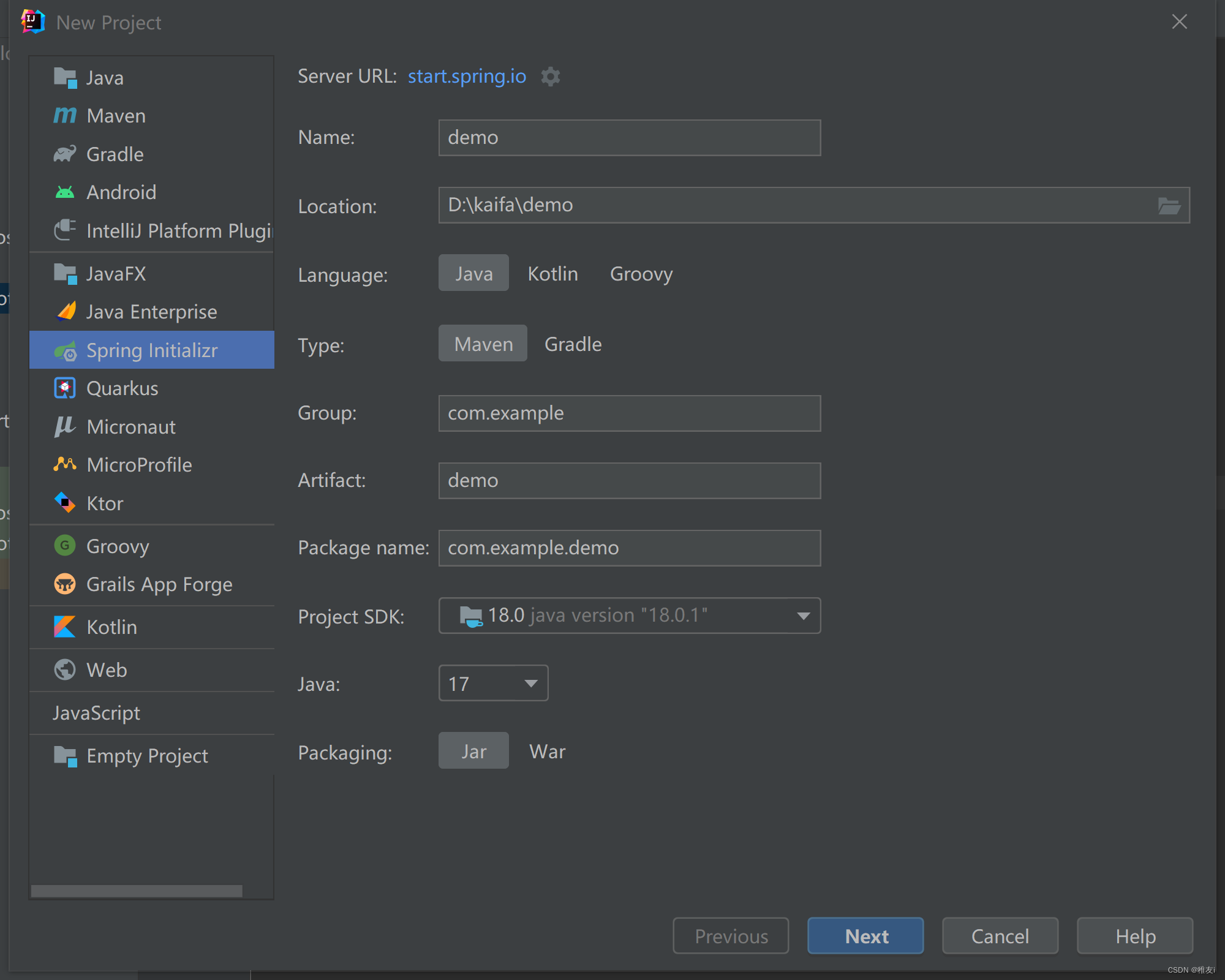Click the Web globe icon
The image size is (1225, 980).
(65, 669)
